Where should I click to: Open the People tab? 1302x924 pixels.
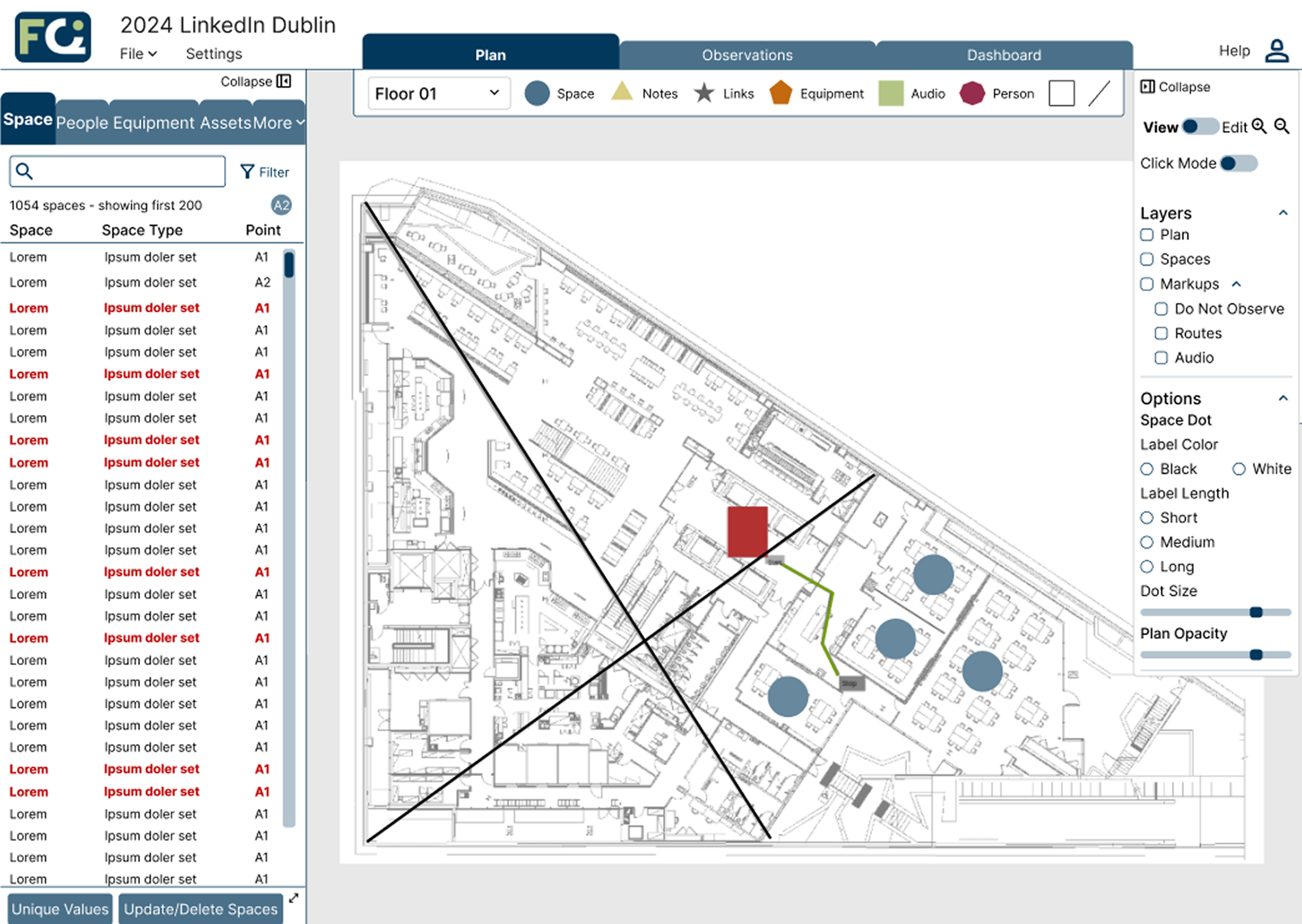coord(82,122)
